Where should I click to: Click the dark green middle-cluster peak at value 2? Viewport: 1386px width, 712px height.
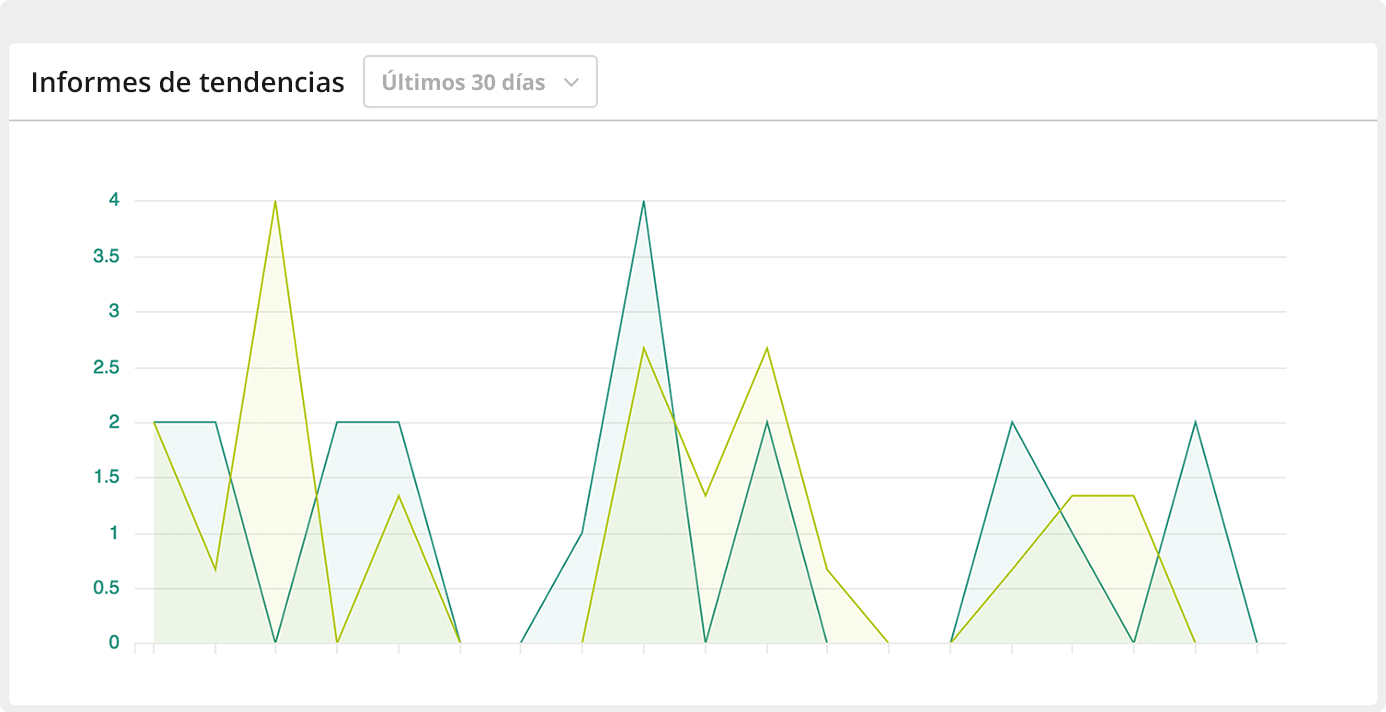767,422
